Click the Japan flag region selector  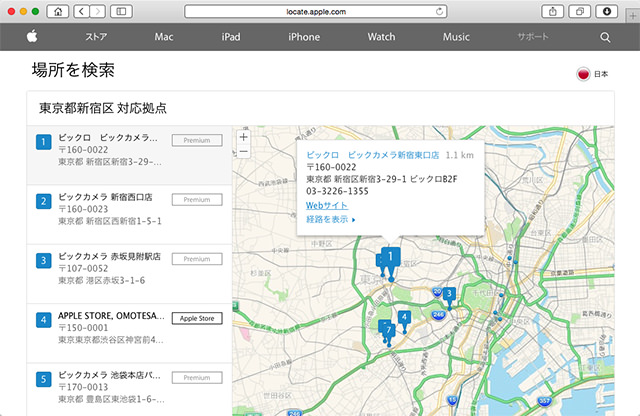[x=583, y=74]
